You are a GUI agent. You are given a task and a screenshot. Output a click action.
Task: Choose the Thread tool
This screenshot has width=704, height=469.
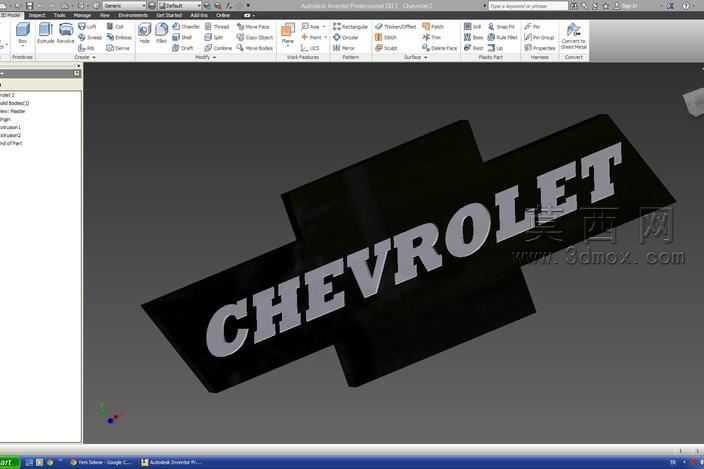coord(217,26)
